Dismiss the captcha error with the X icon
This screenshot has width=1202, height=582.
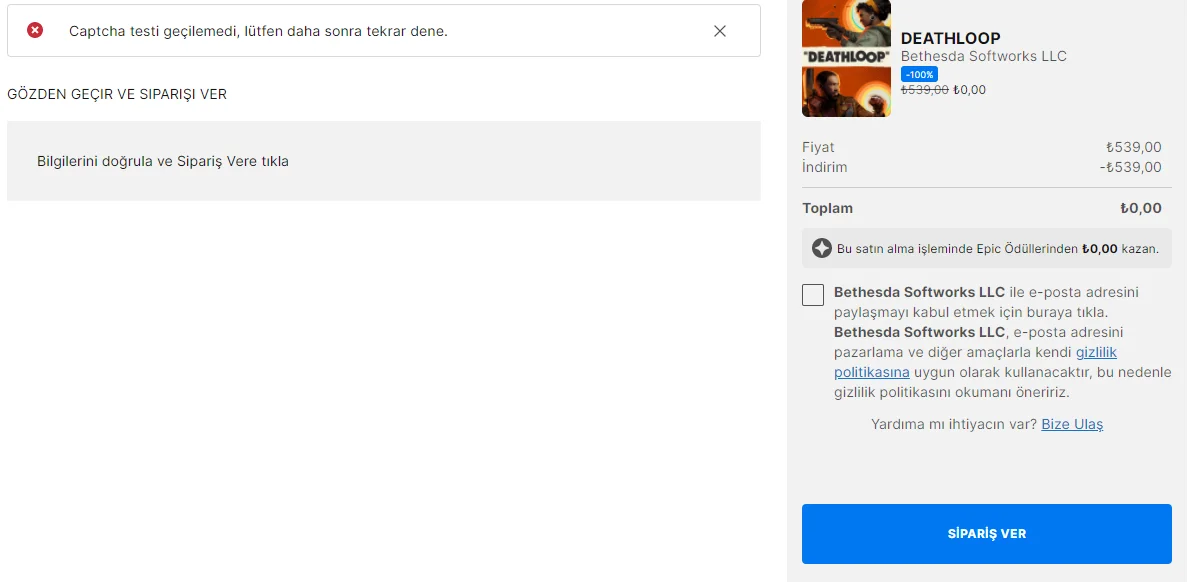click(720, 31)
